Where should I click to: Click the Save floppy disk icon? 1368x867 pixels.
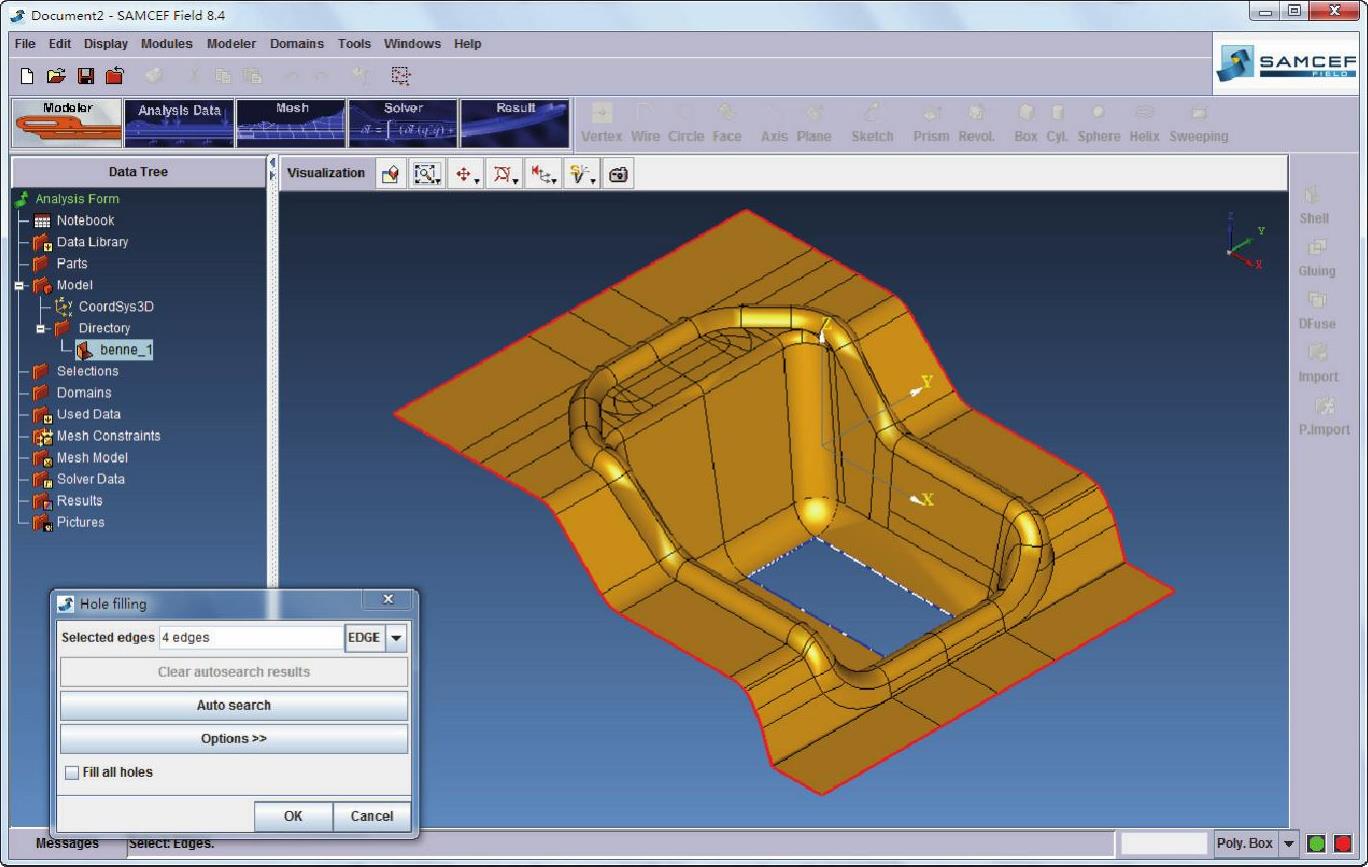click(86, 76)
